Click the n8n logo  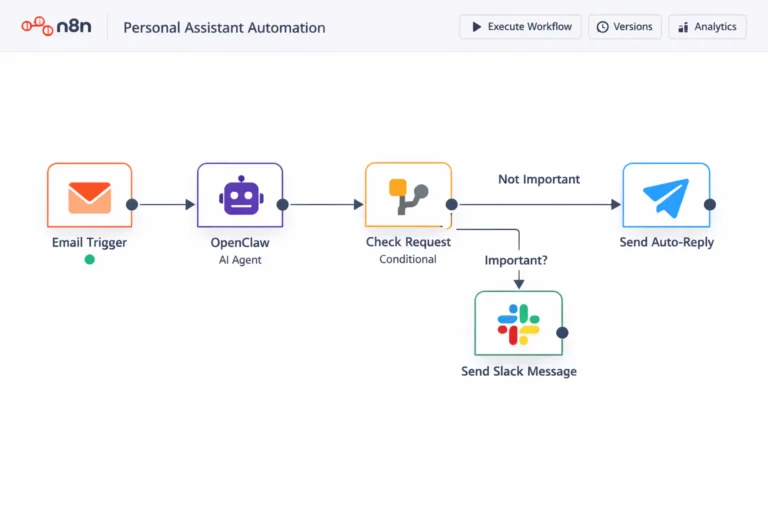point(56,26)
